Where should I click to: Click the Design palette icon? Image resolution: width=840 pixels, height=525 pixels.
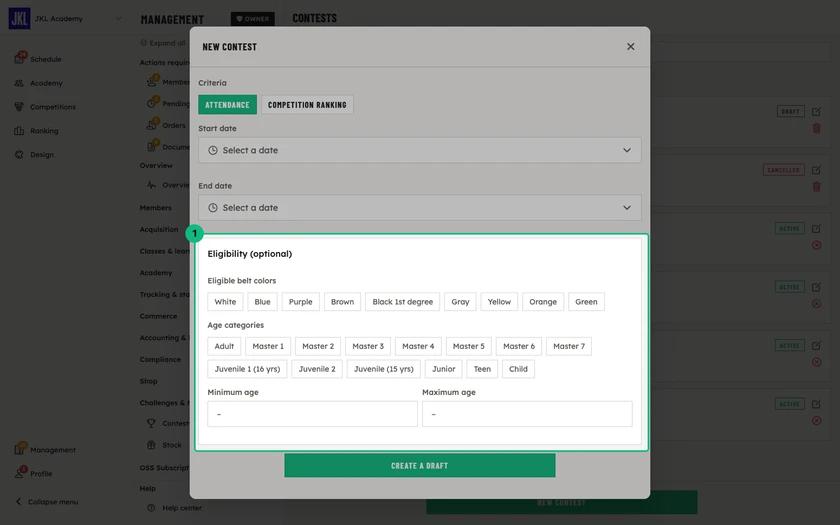click(19, 154)
